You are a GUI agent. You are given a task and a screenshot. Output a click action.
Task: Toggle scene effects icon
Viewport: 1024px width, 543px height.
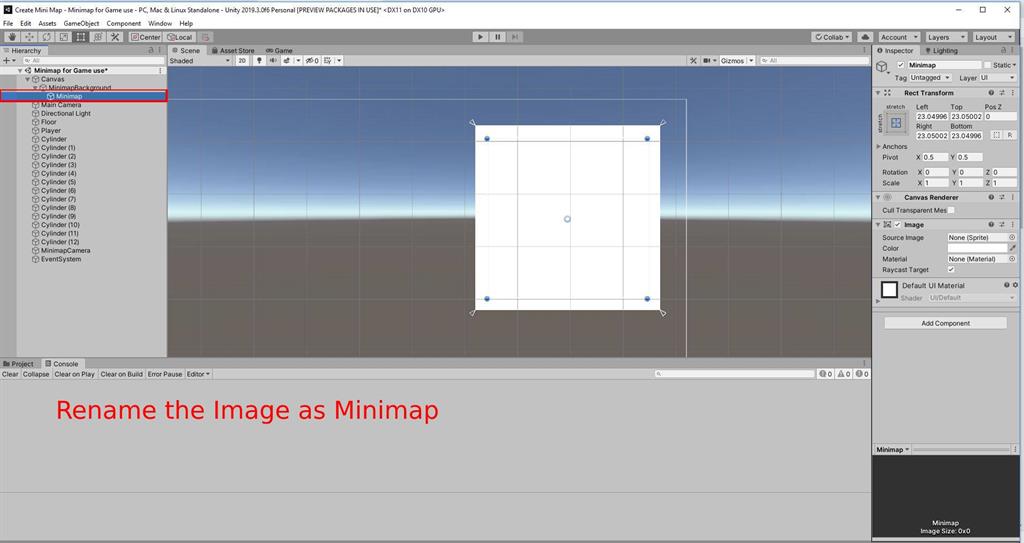(287, 60)
